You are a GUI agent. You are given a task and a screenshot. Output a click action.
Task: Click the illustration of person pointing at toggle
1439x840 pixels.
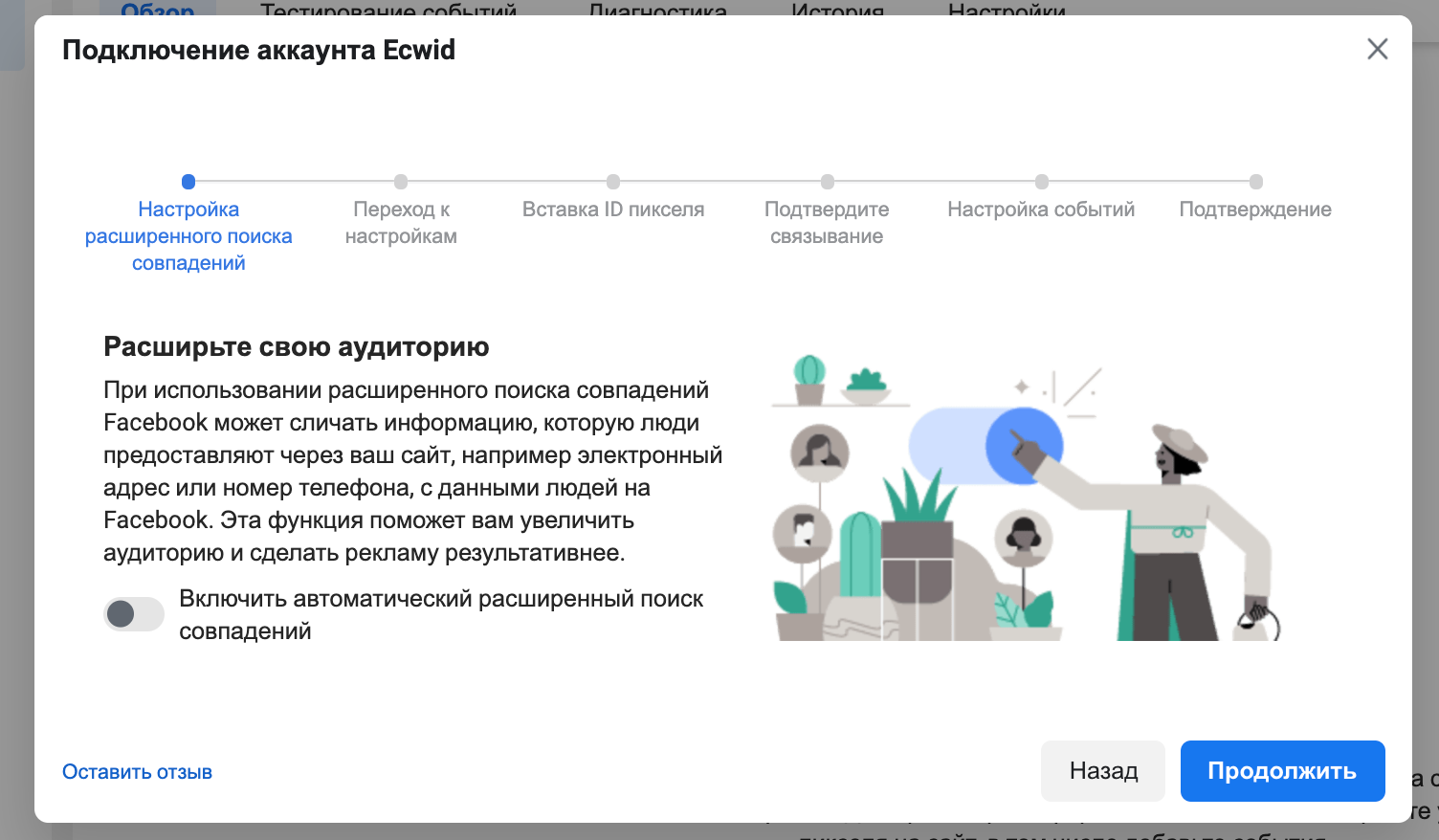click(x=1026, y=497)
